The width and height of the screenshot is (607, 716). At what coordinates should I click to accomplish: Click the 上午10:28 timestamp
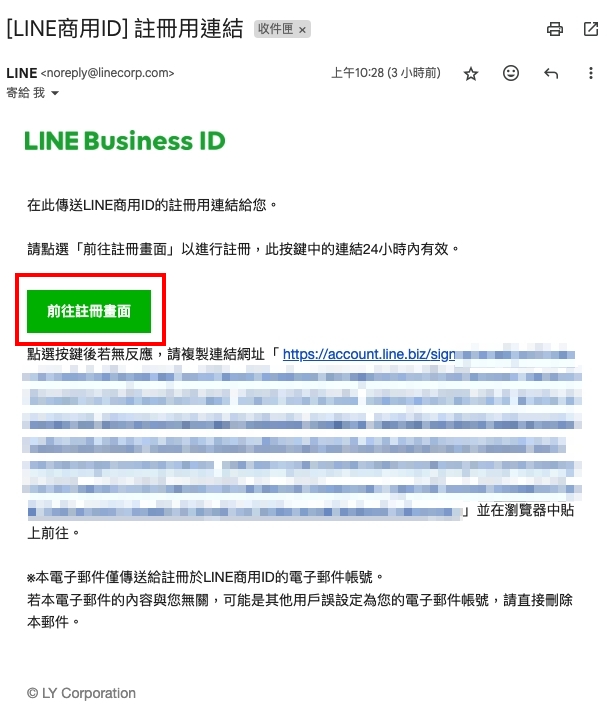point(386,73)
